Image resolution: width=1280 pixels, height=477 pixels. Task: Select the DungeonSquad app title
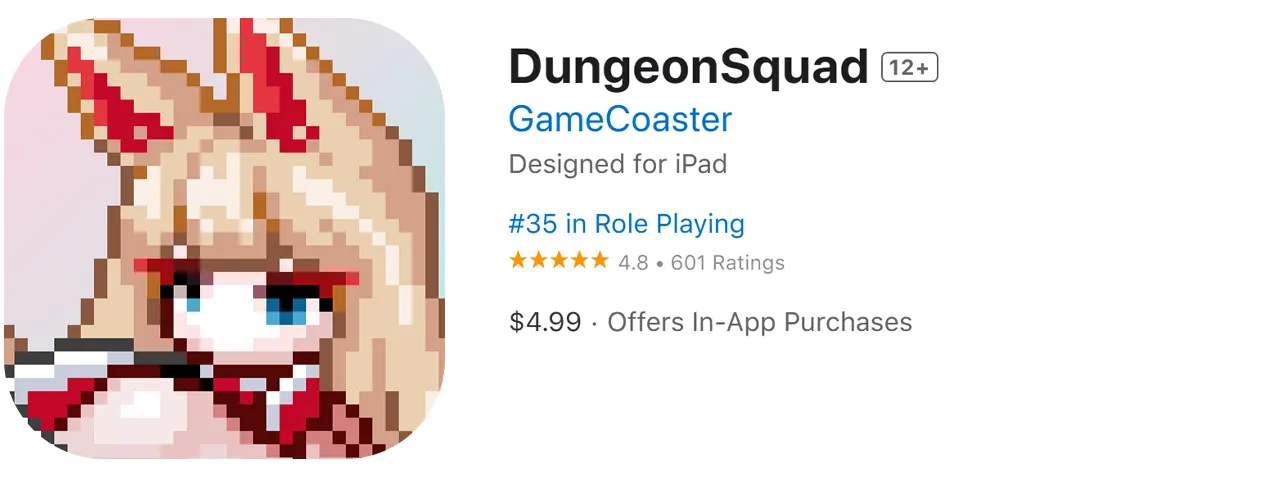(689, 68)
